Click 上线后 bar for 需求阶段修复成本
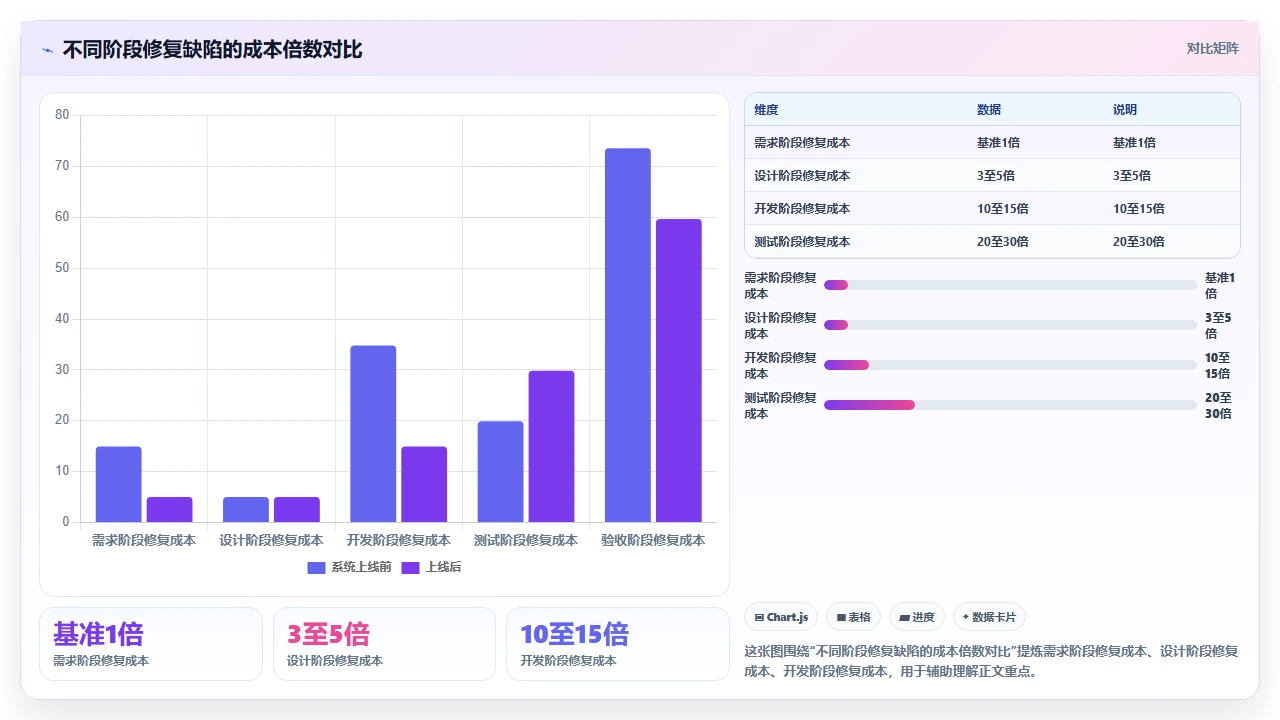 [169, 510]
